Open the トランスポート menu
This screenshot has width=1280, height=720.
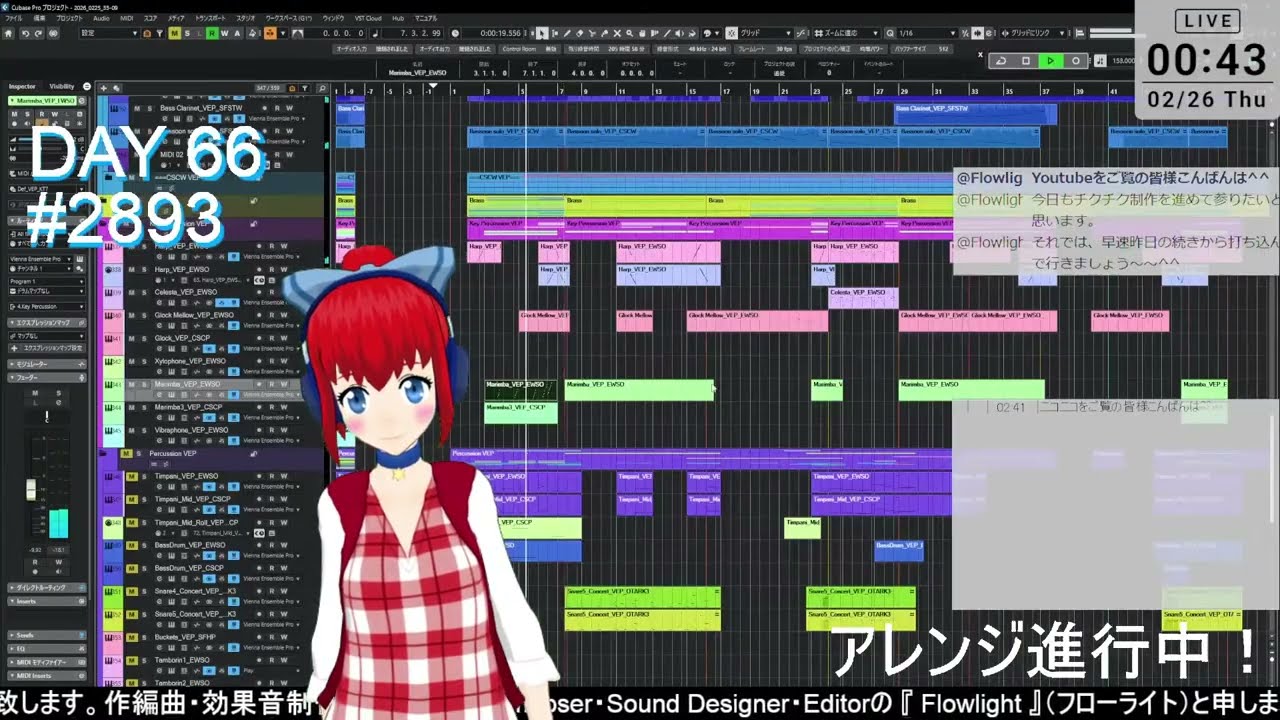tap(210, 18)
